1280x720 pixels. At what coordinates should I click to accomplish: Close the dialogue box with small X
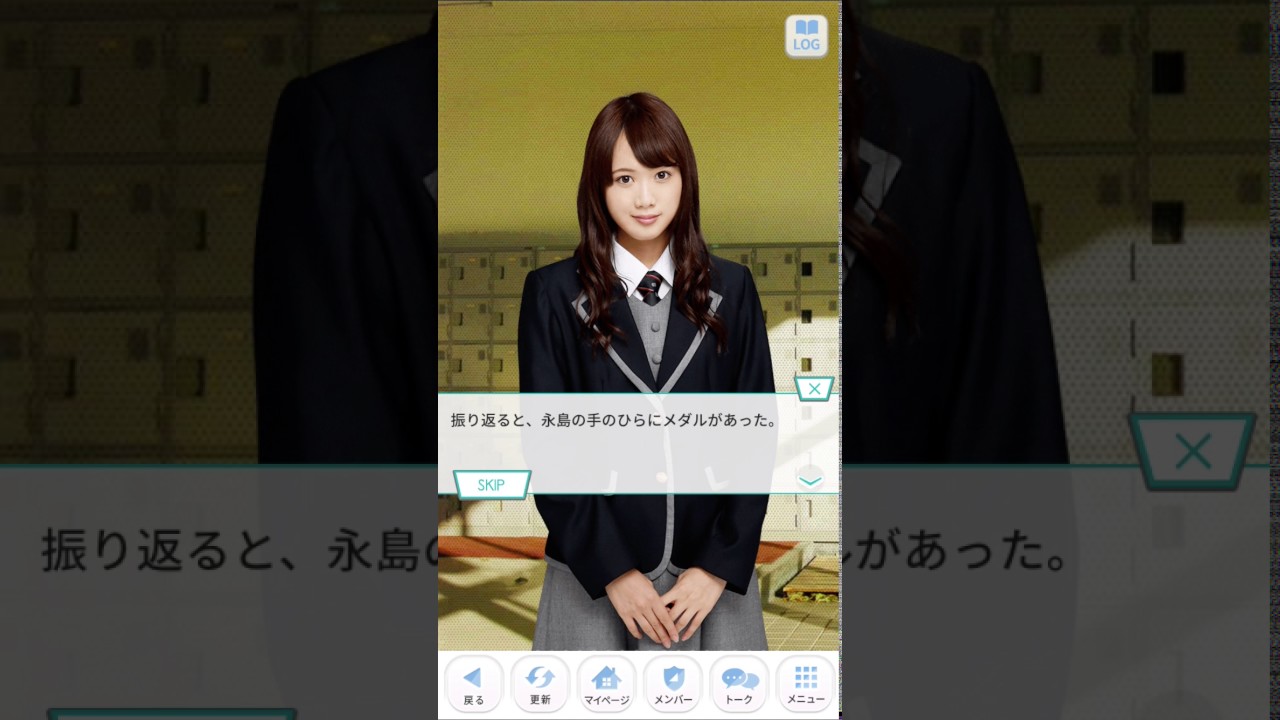tap(814, 389)
